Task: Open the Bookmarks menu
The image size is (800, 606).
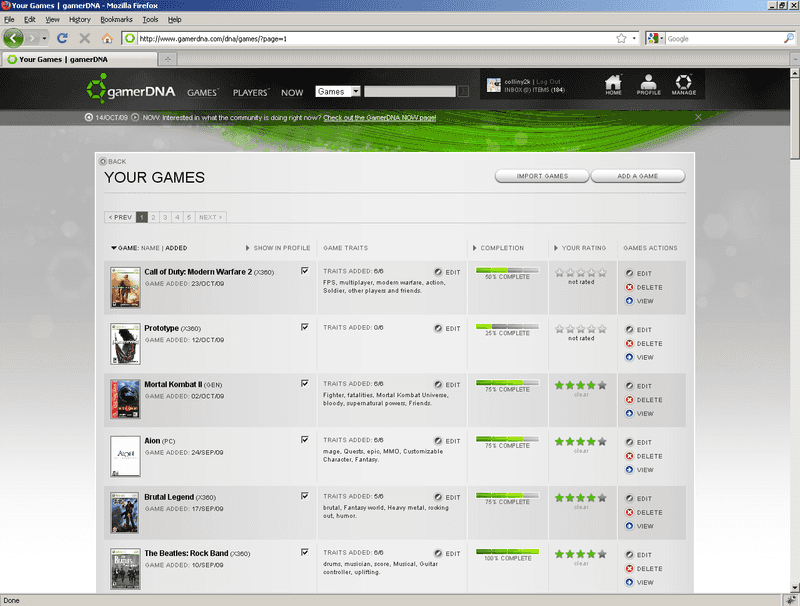Action: click(116, 19)
